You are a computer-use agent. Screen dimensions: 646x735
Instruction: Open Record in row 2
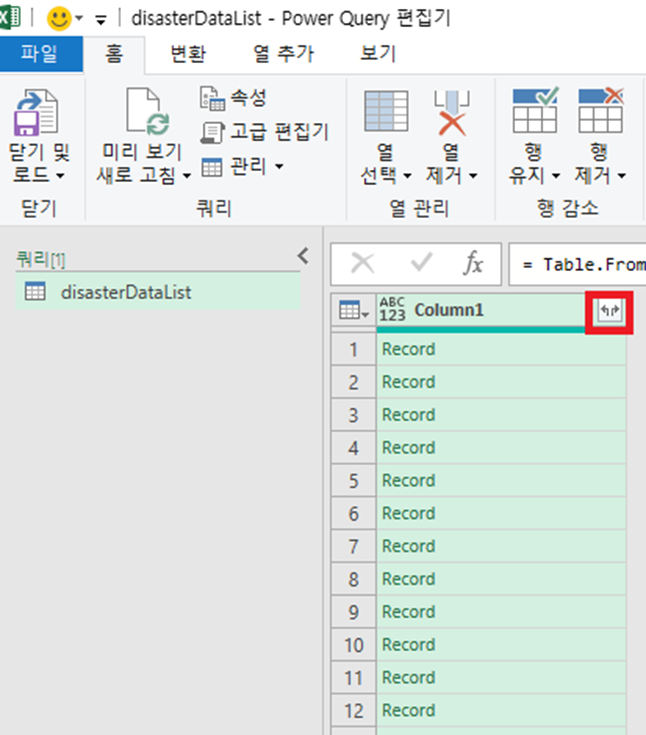pos(408,382)
